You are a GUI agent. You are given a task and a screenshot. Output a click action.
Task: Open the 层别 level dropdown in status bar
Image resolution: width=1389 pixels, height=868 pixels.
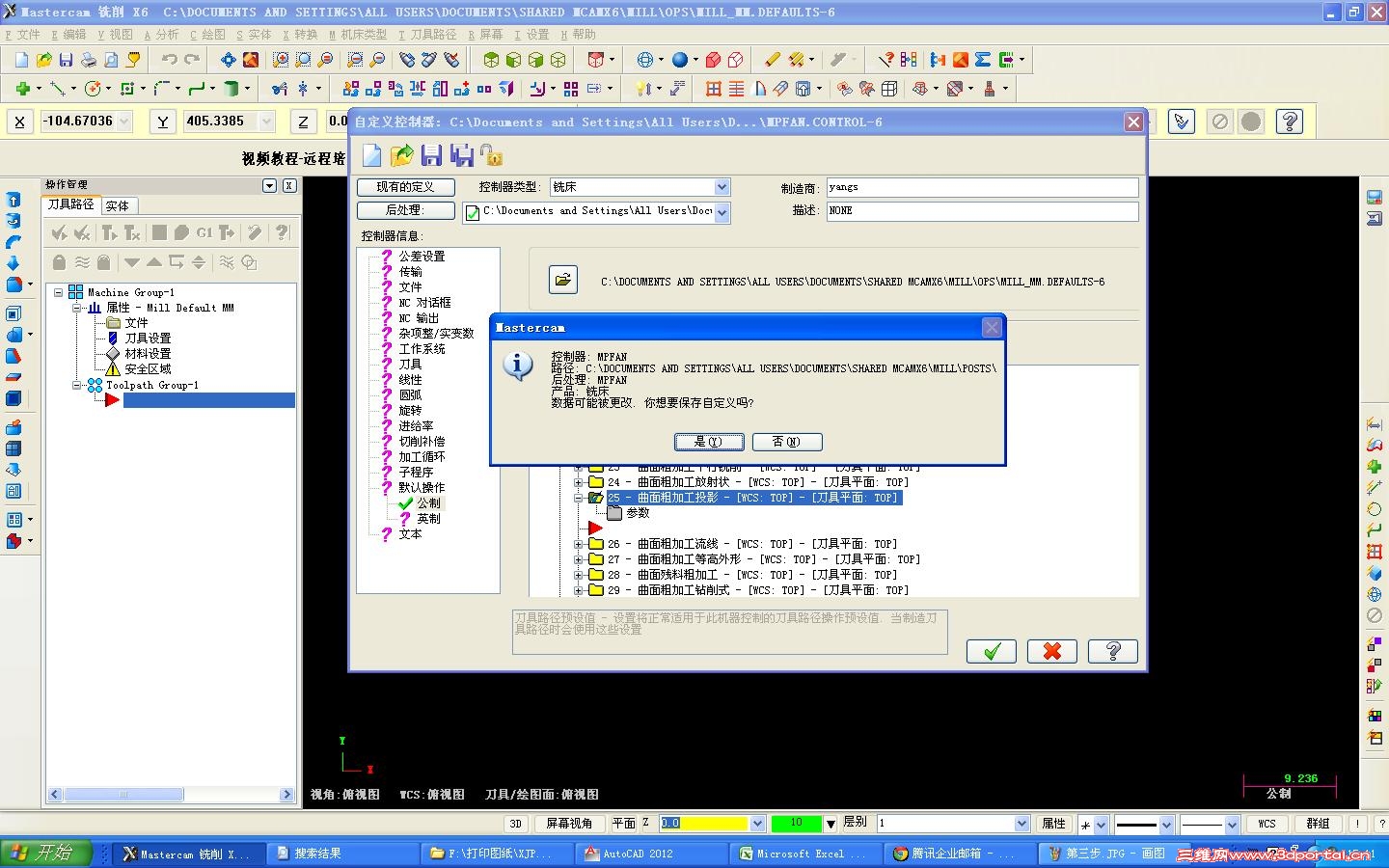pos(1022,824)
